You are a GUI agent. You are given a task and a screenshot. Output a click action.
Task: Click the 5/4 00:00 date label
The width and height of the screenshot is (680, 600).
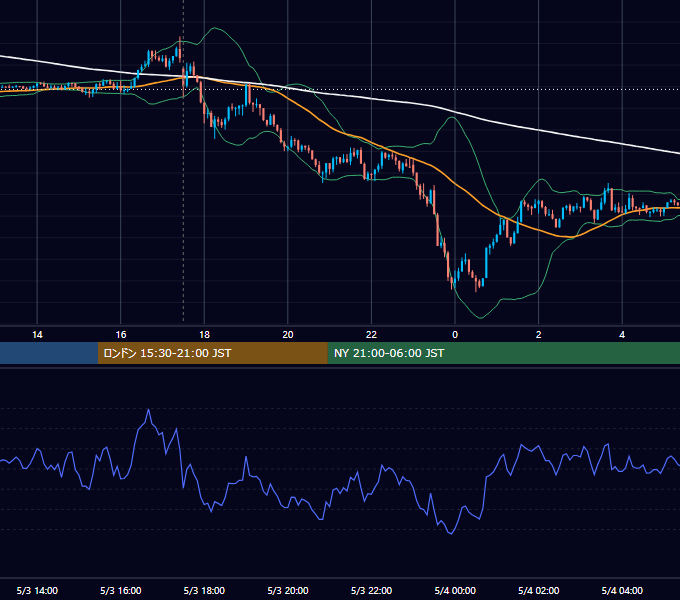(x=455, y=590)
